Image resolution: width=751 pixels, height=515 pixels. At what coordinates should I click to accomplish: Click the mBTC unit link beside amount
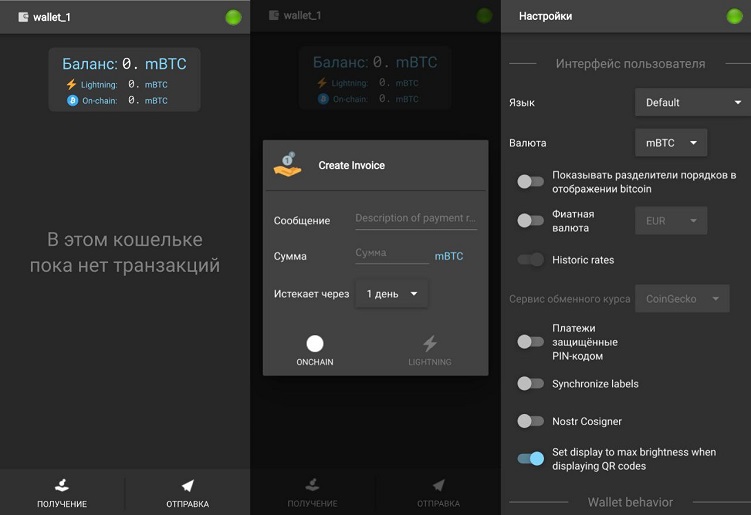(x=448, y=257)
